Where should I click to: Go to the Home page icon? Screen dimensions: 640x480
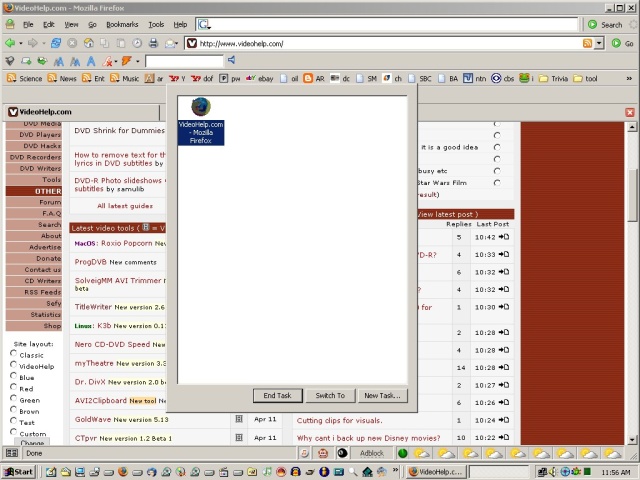click(89, 43)
